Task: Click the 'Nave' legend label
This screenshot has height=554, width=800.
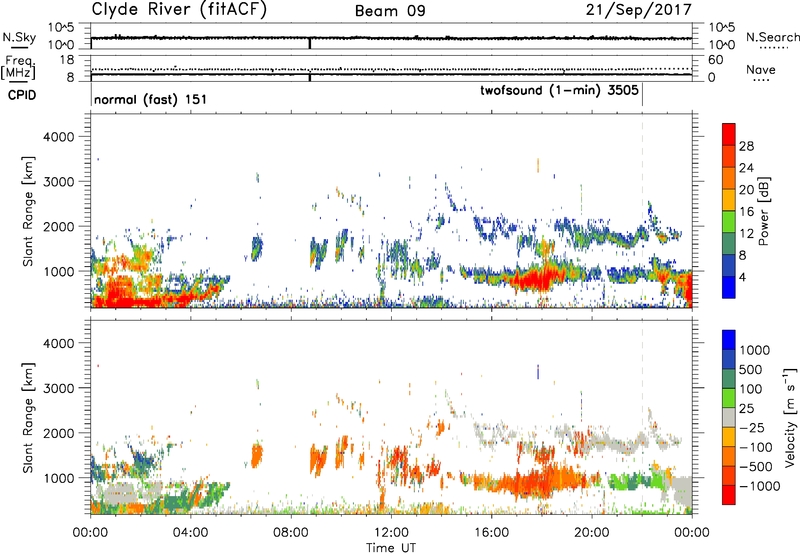Action: (x=761, y=70)
